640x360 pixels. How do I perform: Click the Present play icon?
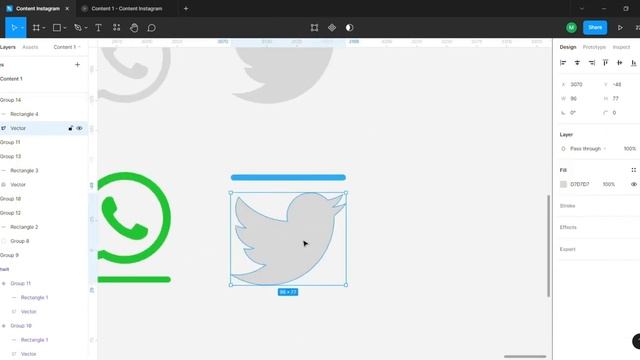click(620, 28)
